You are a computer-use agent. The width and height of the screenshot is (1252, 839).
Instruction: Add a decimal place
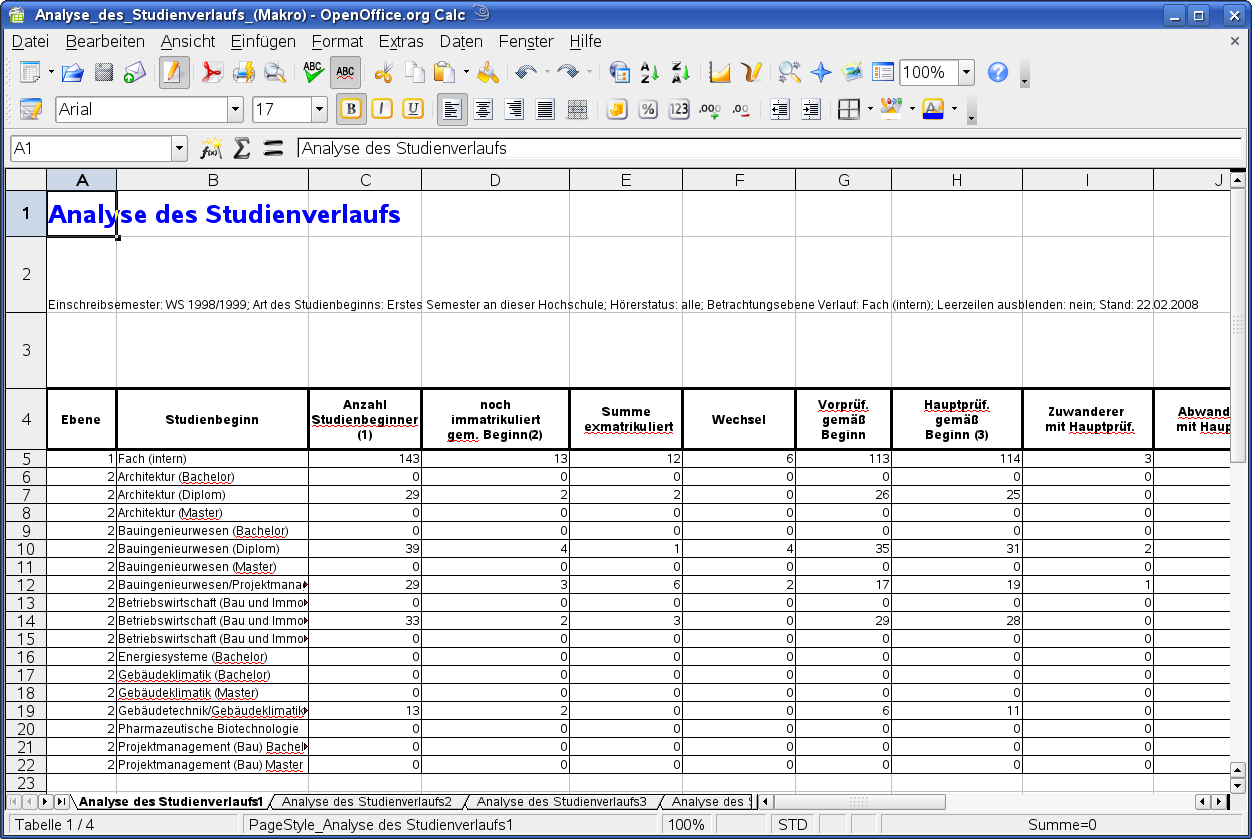click(x=710, y=109)
